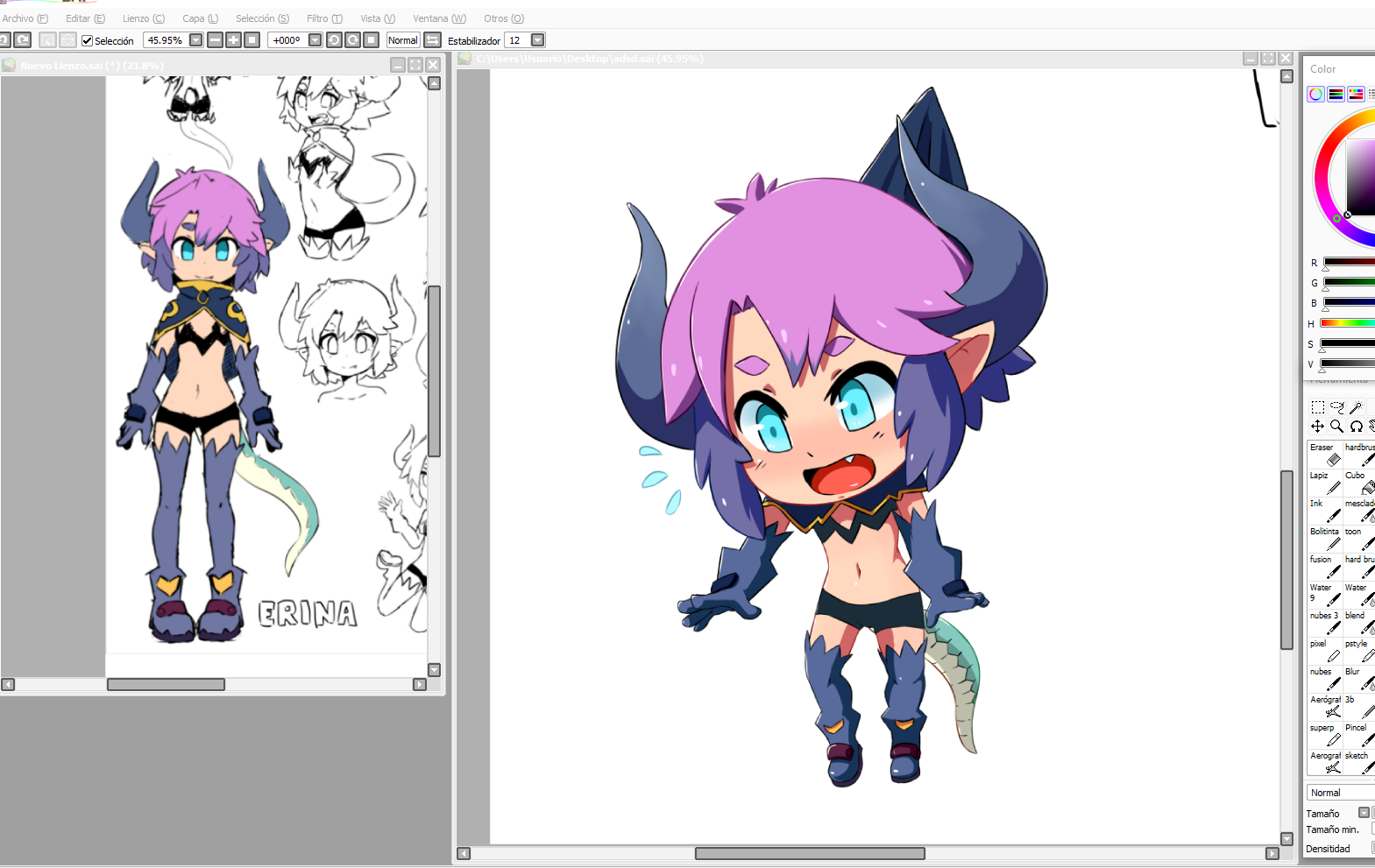
Task: Select the nubes 3 brush
Action: point(1325,622)
